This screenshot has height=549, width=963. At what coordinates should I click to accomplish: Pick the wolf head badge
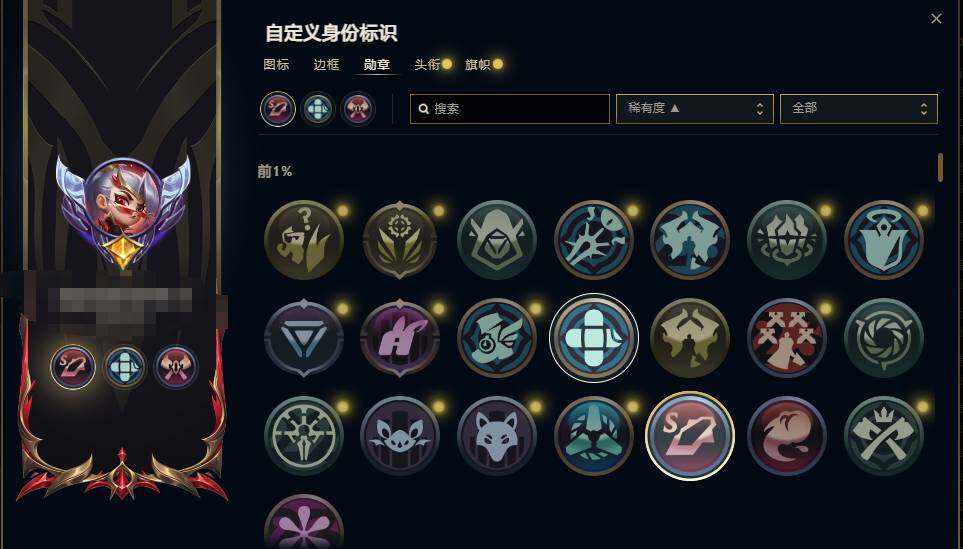497,436
